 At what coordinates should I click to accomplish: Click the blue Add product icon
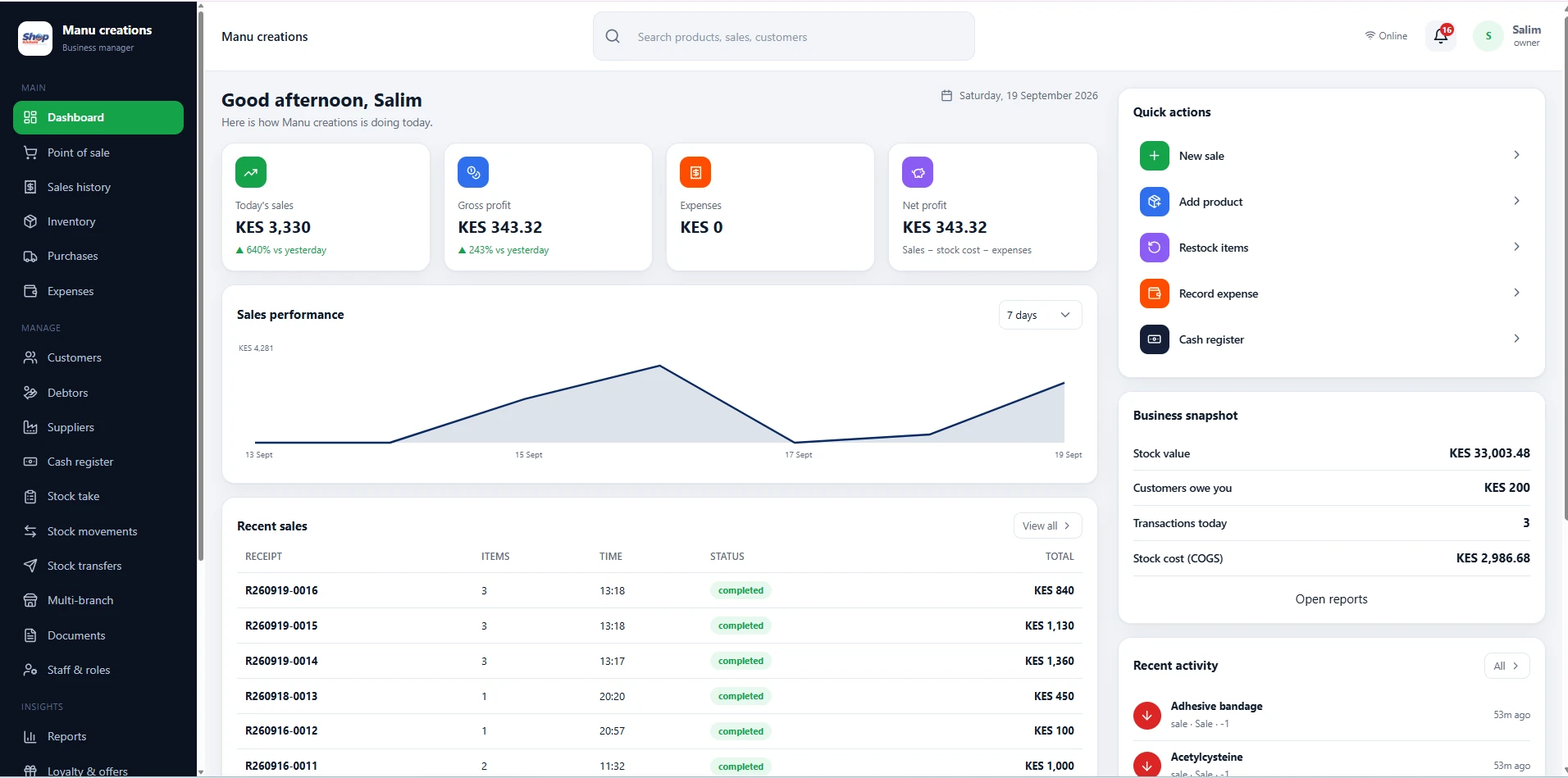1154,202
